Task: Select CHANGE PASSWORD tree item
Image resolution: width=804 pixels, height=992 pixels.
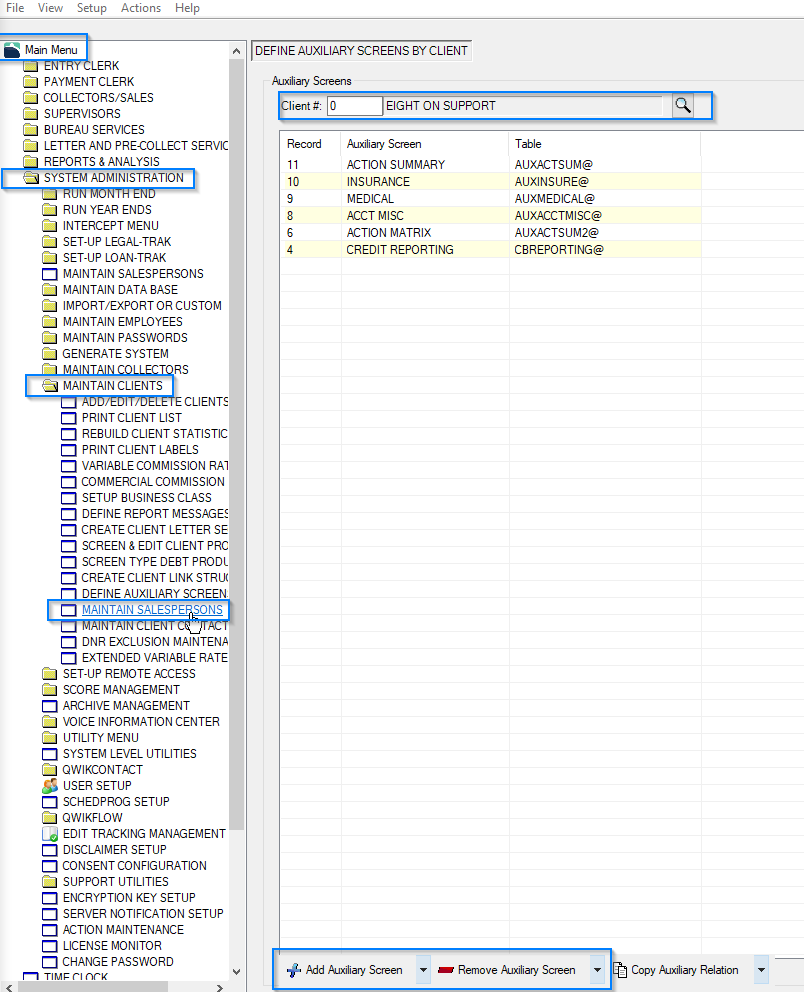Action: (118, 962)
